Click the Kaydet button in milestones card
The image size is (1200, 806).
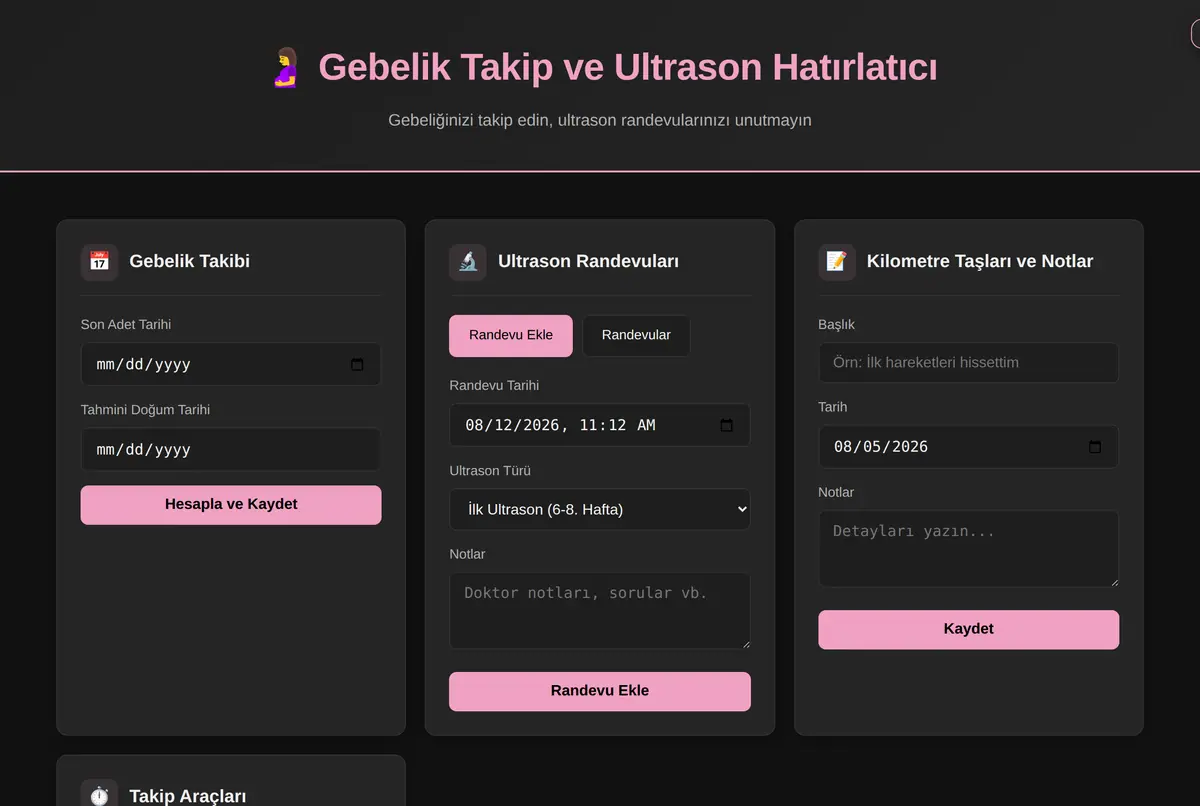969,630
